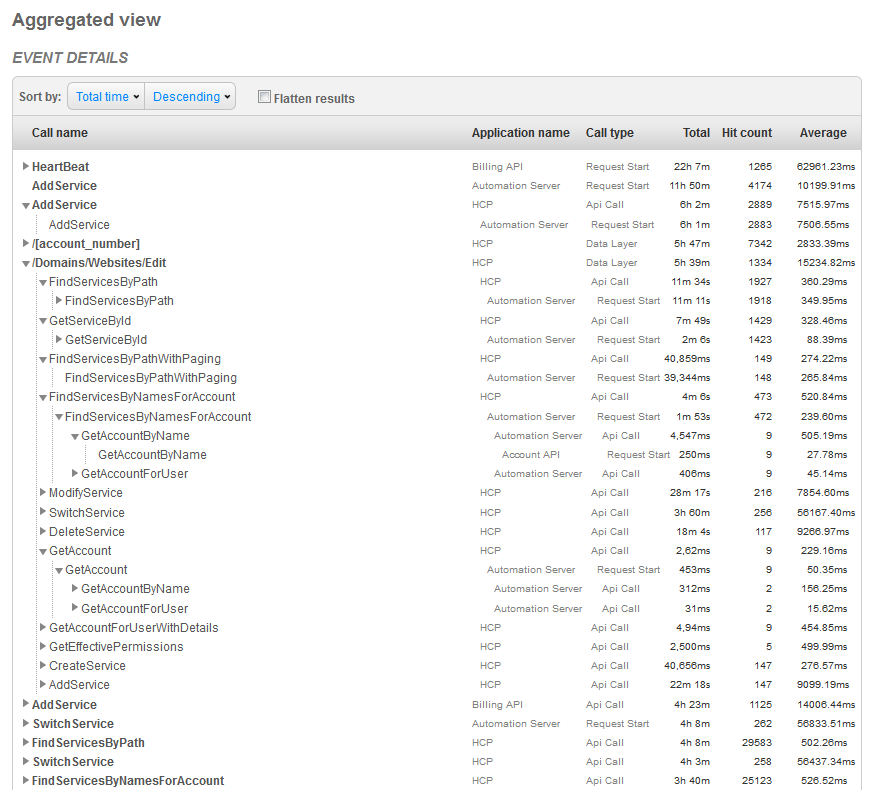Collapse the HCP GetServiceById row
Screen dimensions: 875x790
coord(42,321)
